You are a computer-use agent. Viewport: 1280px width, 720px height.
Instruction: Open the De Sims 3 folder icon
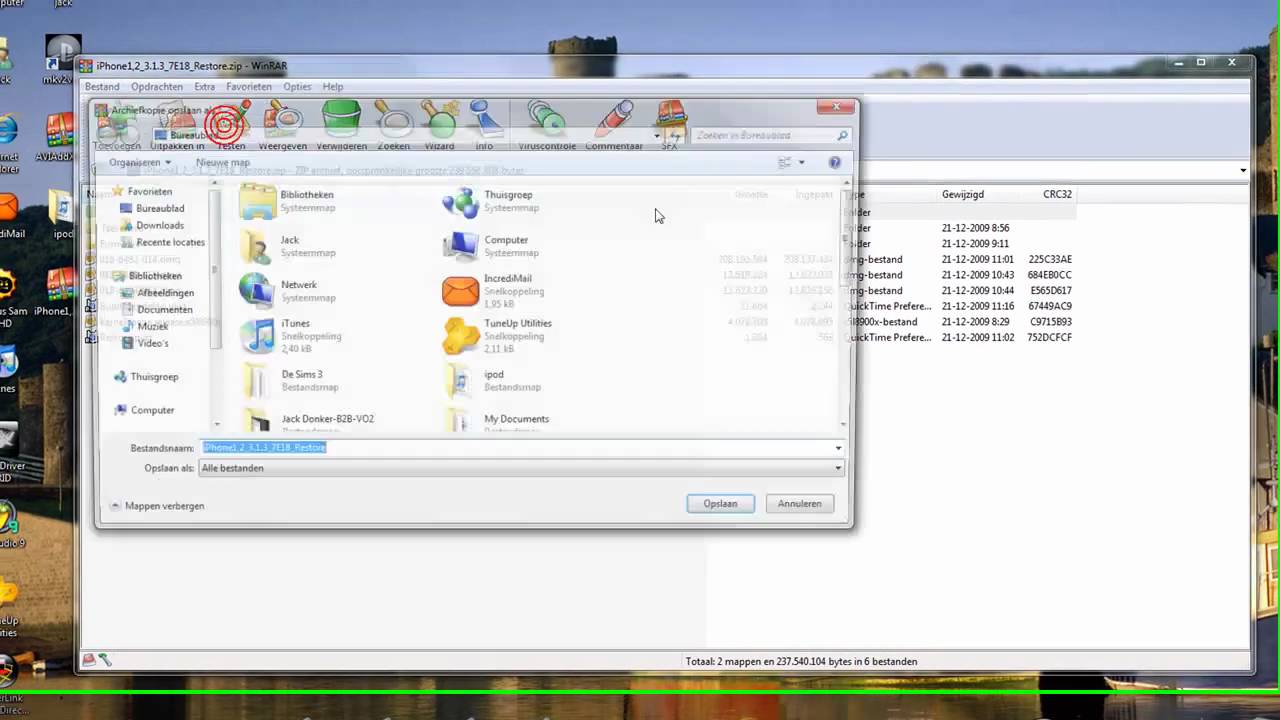pyautogui.click(x=257, y=381)
